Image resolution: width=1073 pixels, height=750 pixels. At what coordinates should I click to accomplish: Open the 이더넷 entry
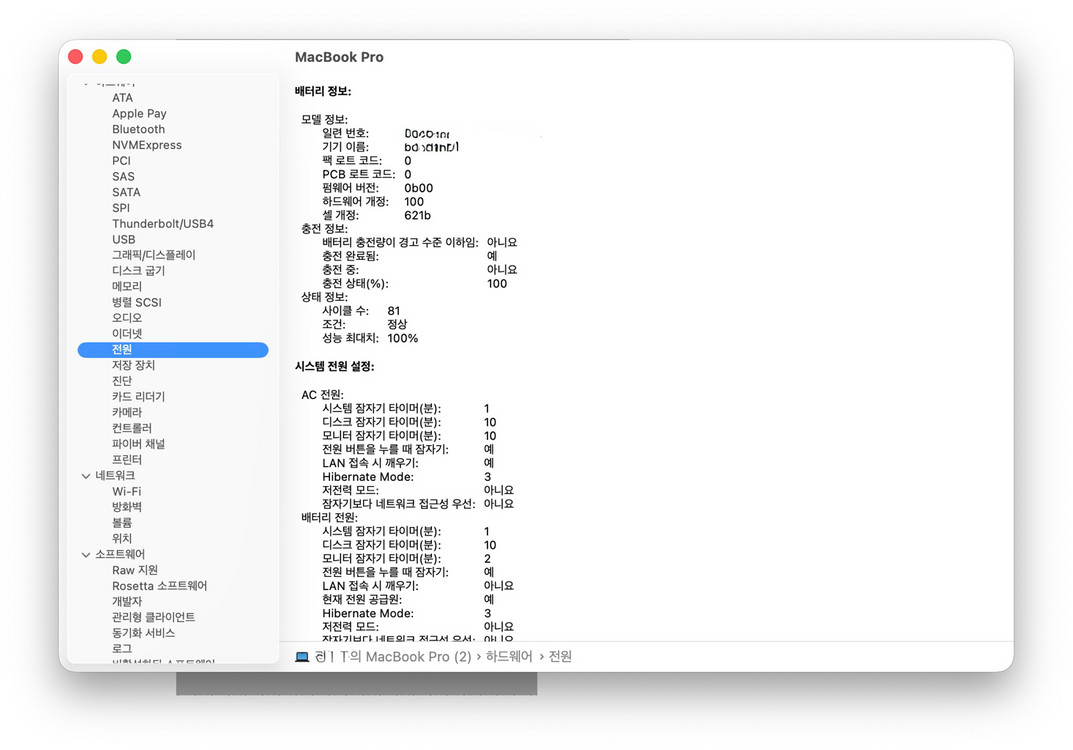coord(127,333)
